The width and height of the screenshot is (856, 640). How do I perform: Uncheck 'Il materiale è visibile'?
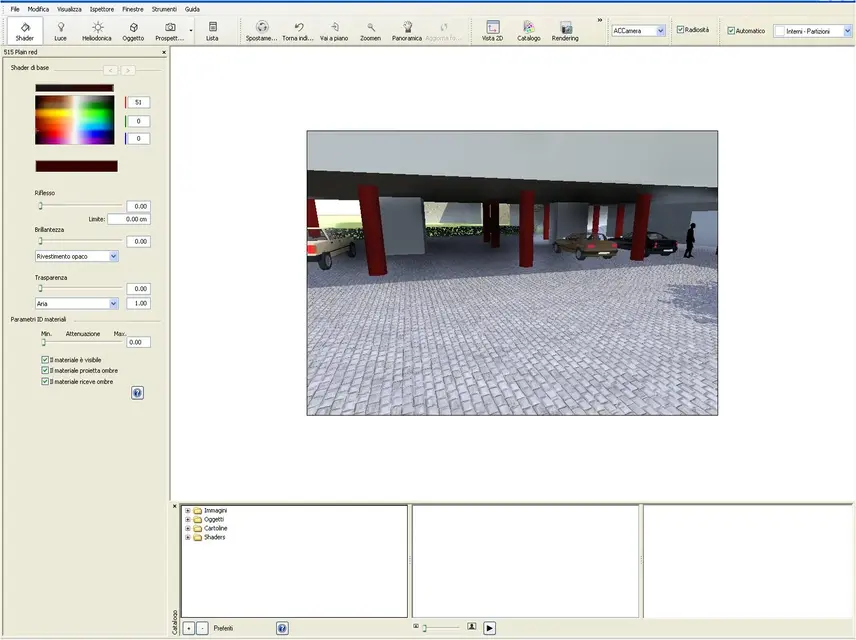pyautogui.click(x=46, y=360)
